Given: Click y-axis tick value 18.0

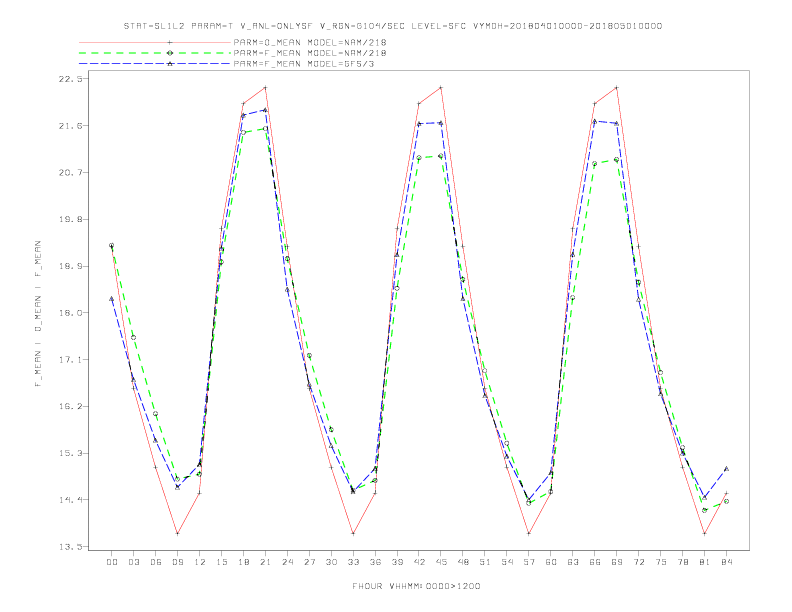Looking at the screenshot, I should (70, 313).
